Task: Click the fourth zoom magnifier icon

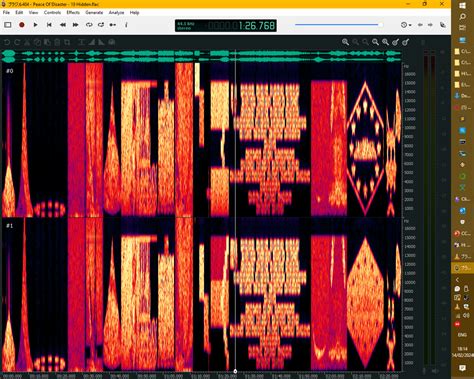Action: click(x=375, y=42)
